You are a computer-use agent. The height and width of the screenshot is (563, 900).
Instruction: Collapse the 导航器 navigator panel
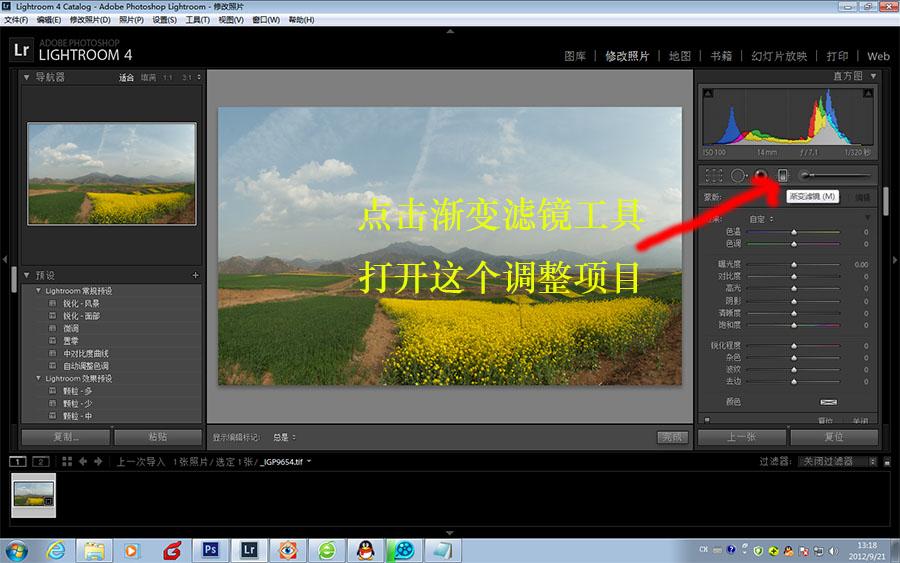point(26,77)
